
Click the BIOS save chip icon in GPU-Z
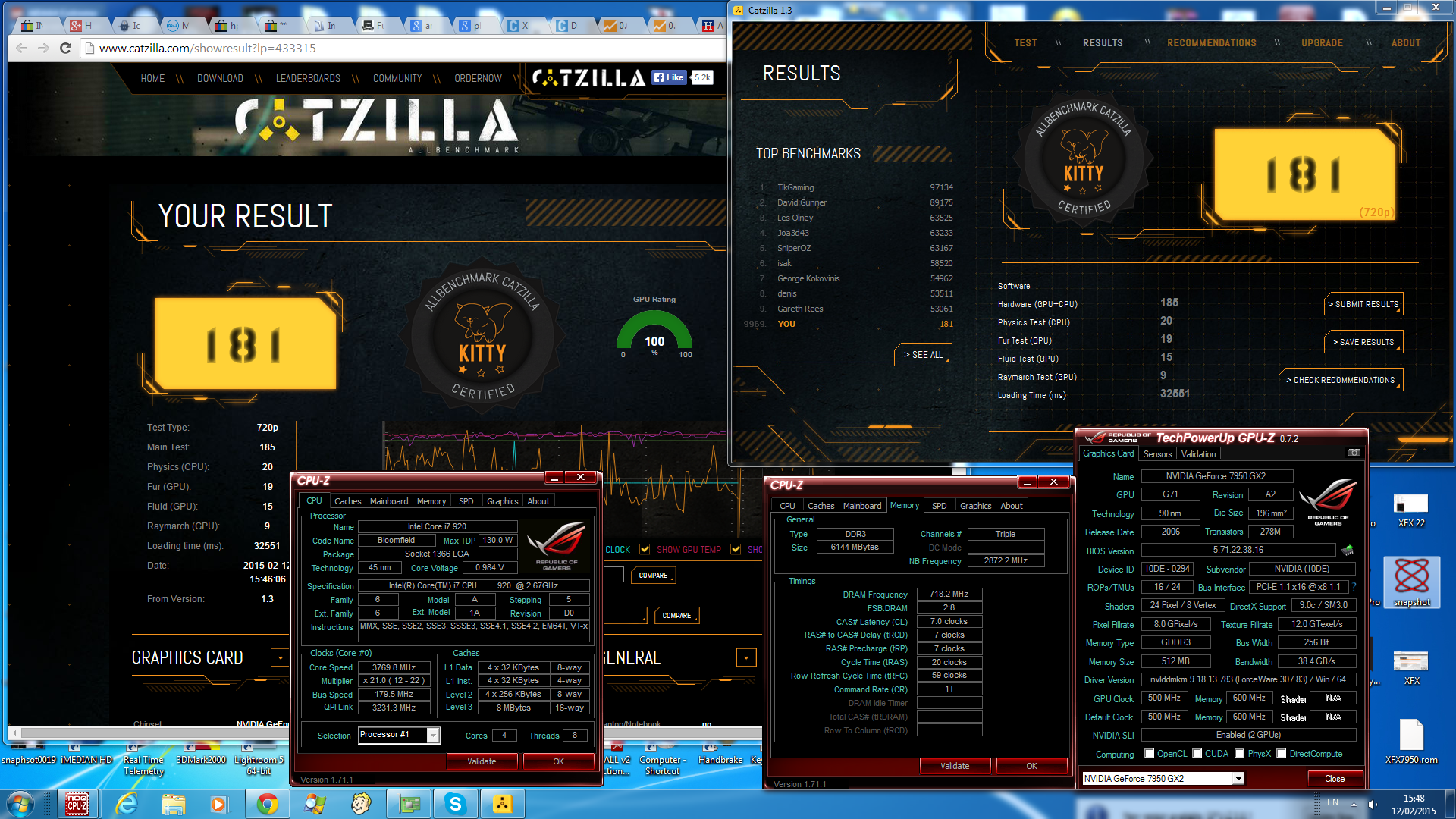click(1348, 550)
